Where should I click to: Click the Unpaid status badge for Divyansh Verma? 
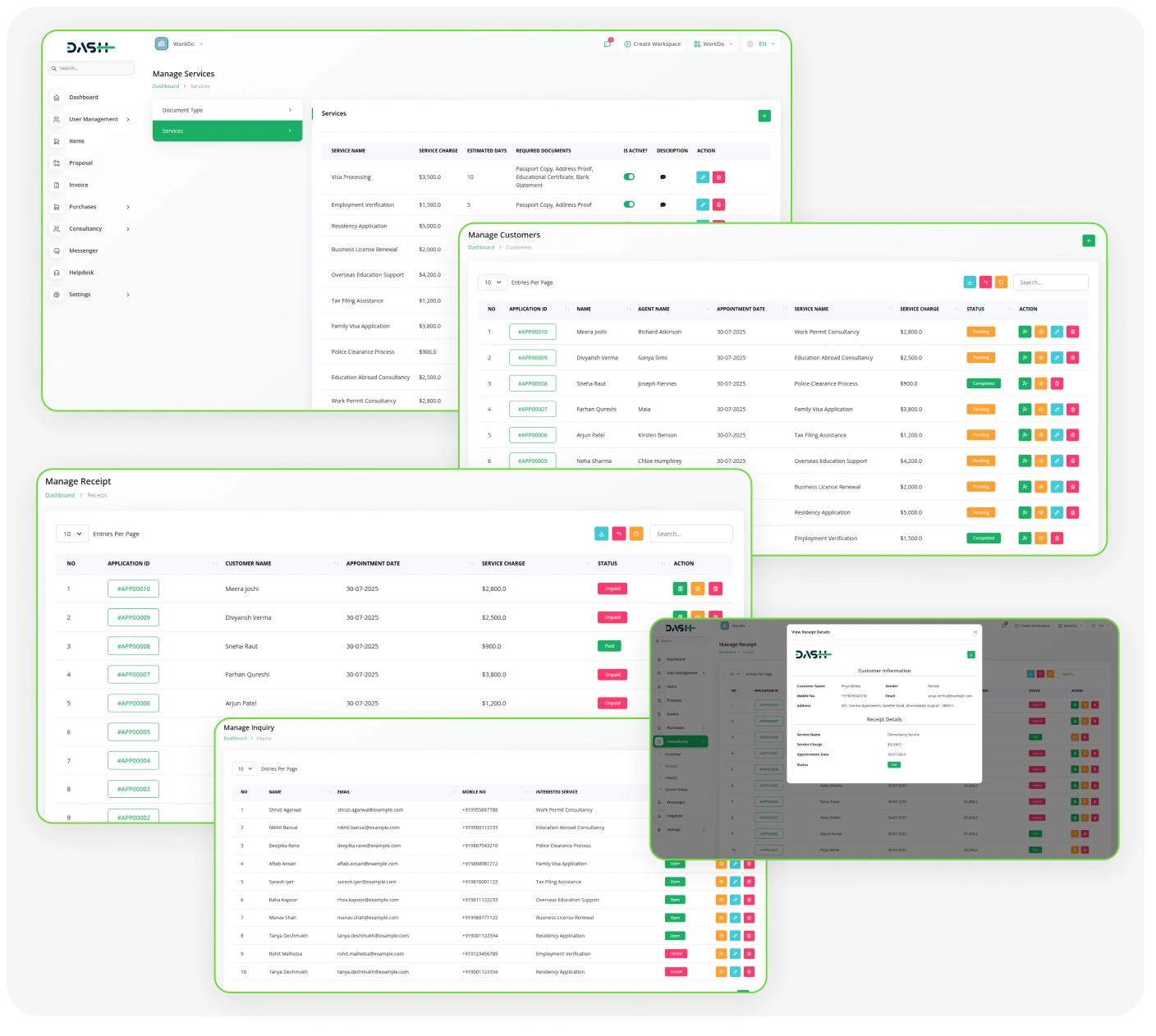click(x=612, y=617)
